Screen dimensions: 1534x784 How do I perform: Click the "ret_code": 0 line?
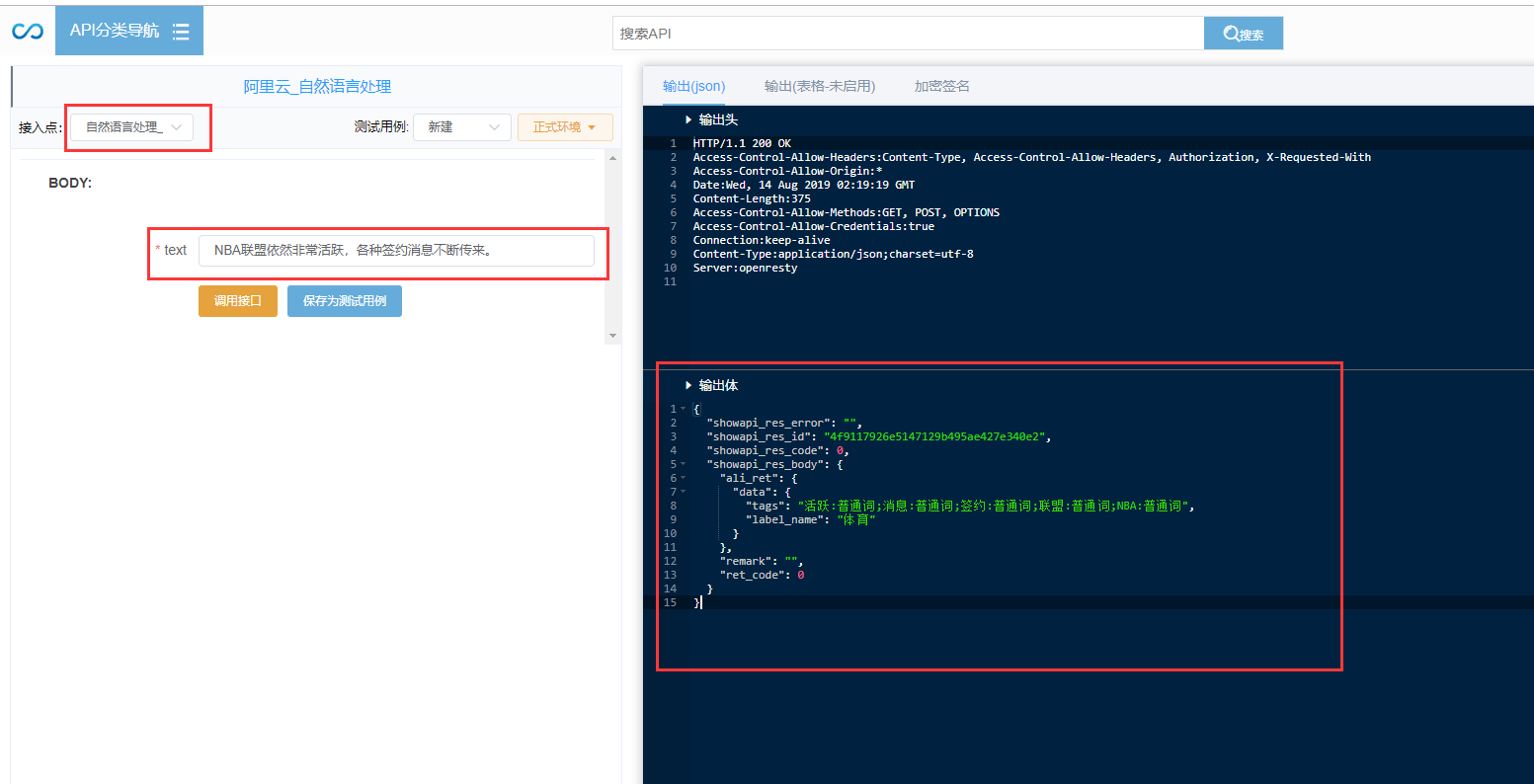click(762, 575)
